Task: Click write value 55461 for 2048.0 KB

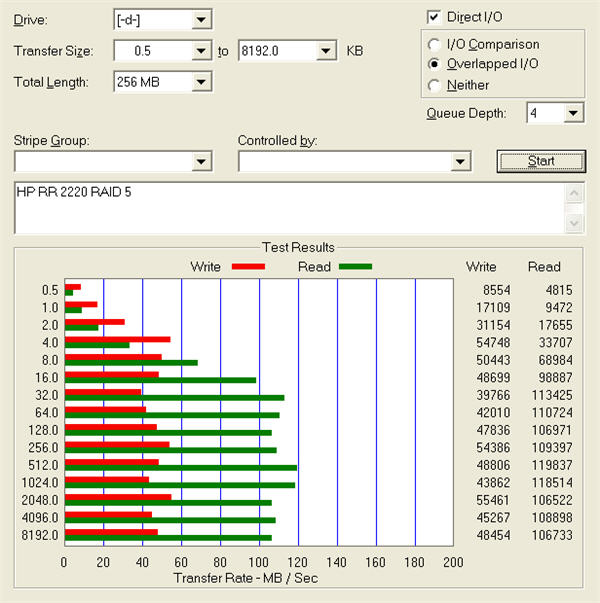Action: click(x=493, y=500)
